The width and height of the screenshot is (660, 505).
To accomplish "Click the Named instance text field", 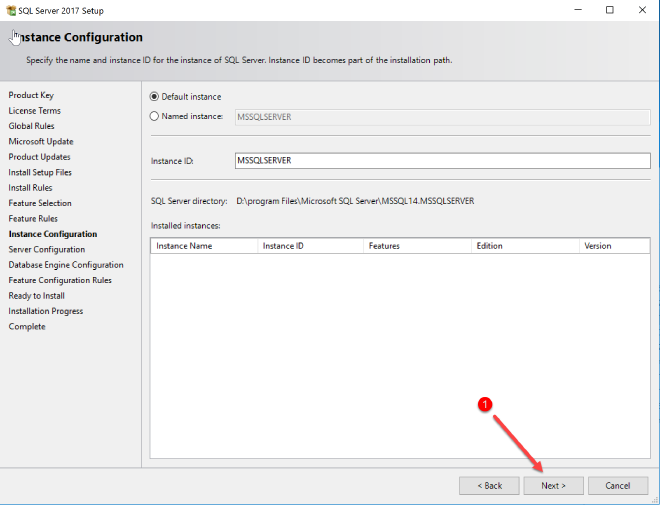I will [x=441, y=117].
